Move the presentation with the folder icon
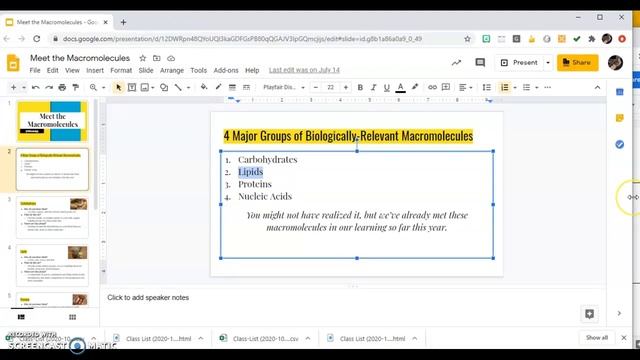The width and height of the screenshot is (640, 360). [x=157, y=58]
